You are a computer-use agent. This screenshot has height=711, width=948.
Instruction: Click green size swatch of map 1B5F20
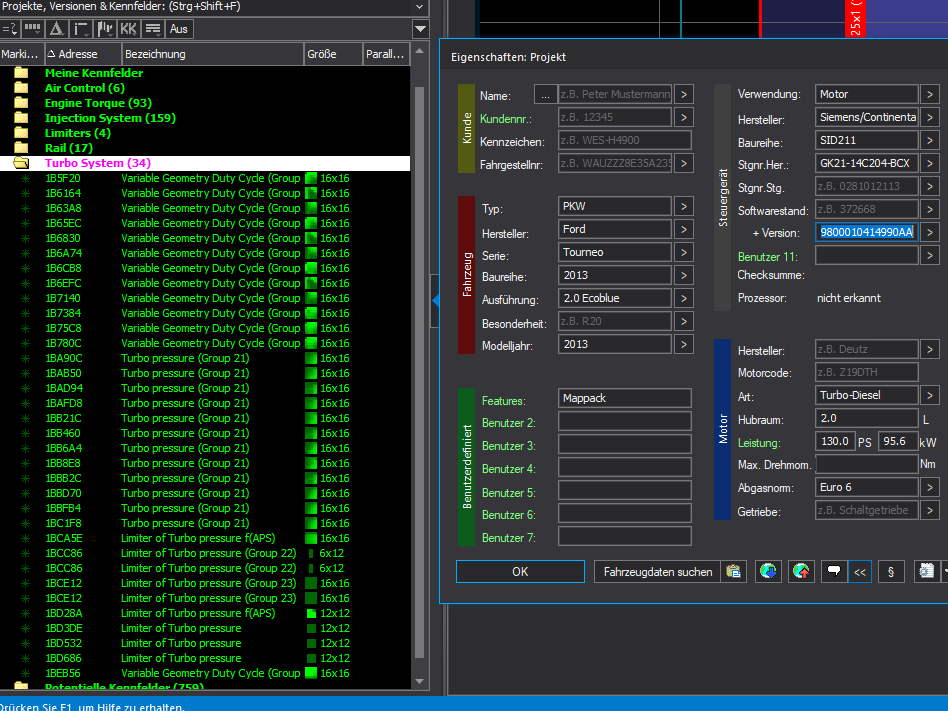(311, 178)
